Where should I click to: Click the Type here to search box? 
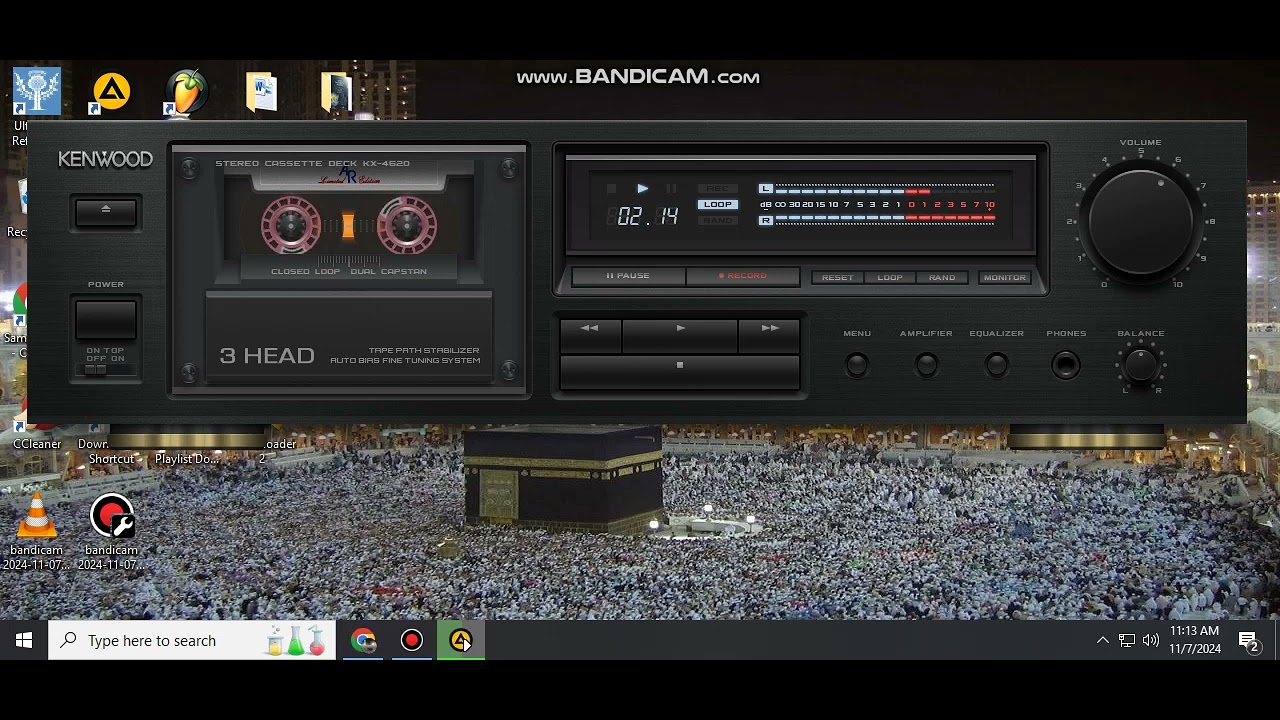[192, 640]
